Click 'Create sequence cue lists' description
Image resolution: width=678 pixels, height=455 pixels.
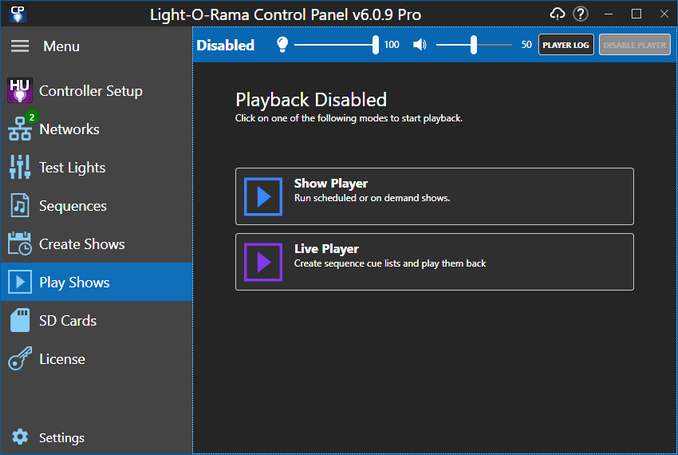pyautogui.click(x=390, y=263)
